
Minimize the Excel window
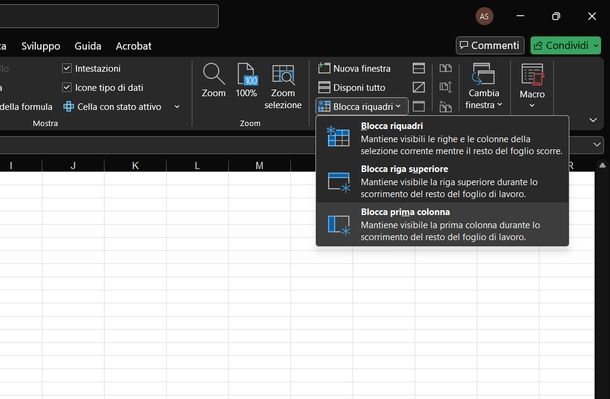[520, 16]
